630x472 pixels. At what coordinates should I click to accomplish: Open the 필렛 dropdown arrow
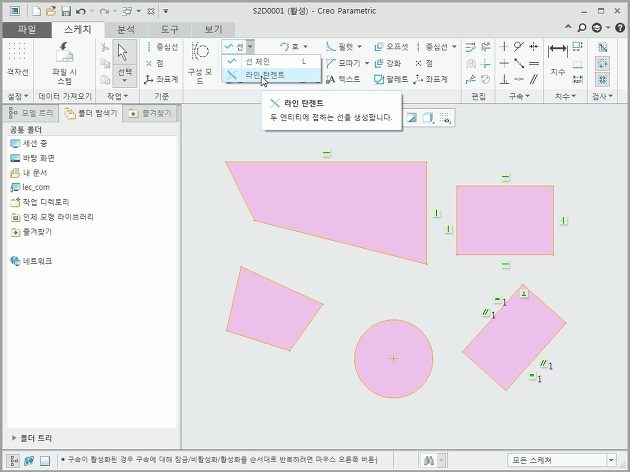pos(359,47)
